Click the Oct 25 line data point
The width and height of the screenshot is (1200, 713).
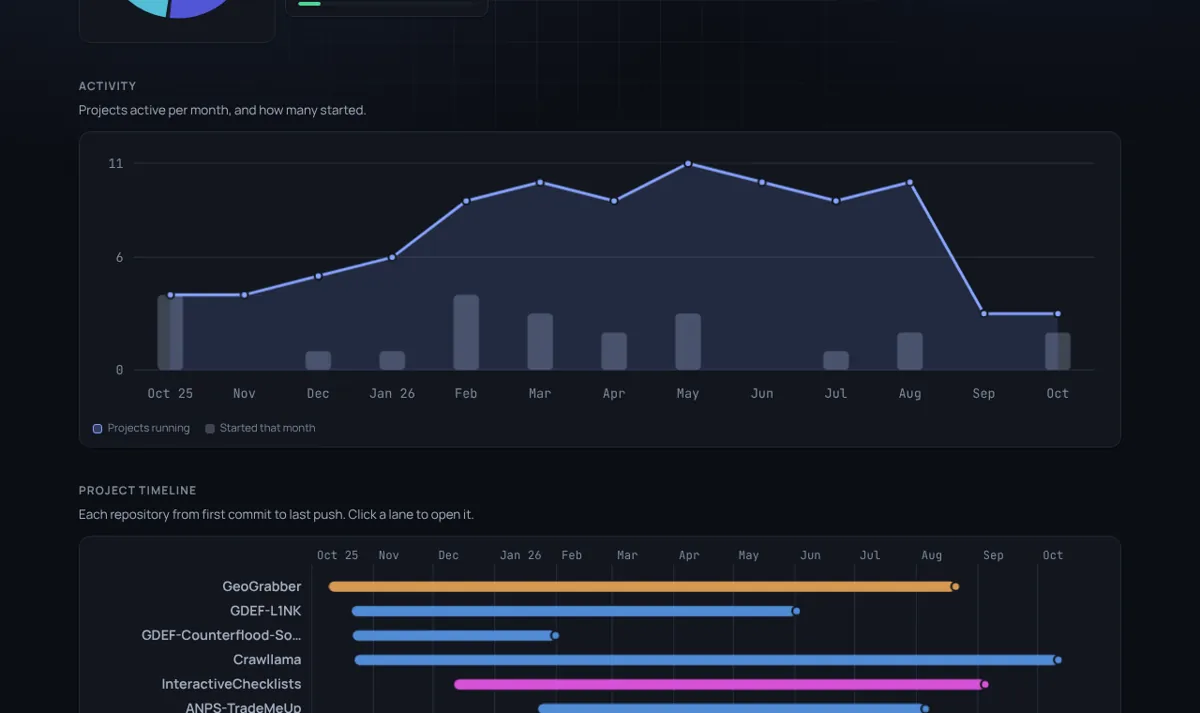(170, 295)
